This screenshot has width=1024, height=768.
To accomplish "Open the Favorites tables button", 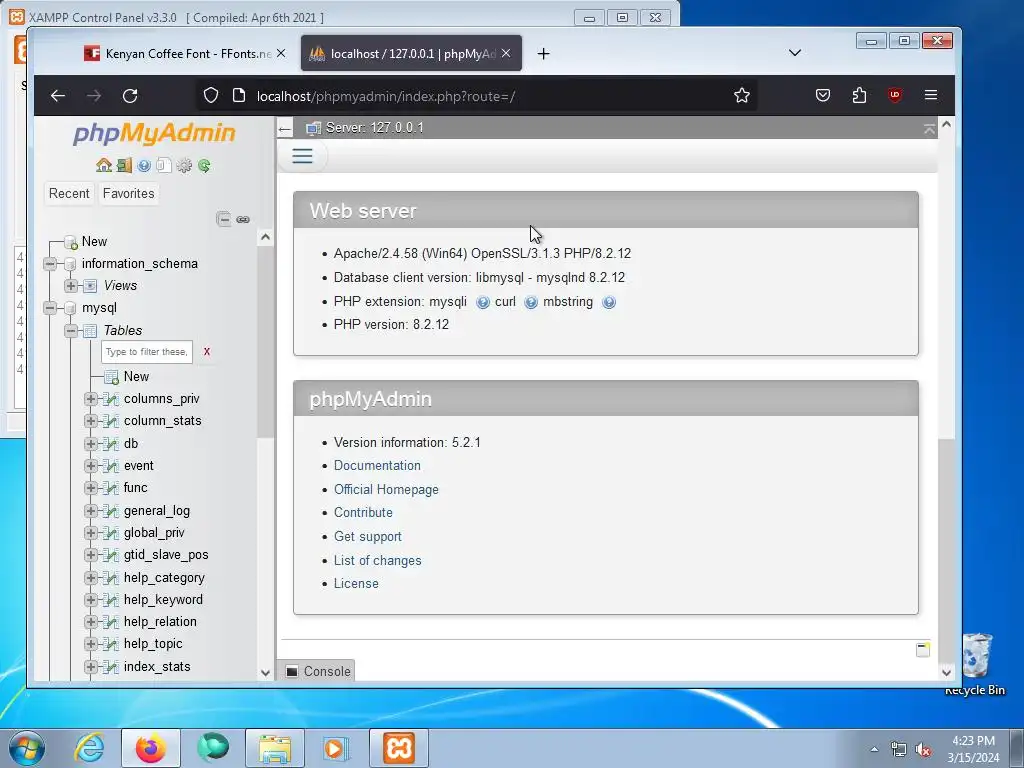I will 129,193.
